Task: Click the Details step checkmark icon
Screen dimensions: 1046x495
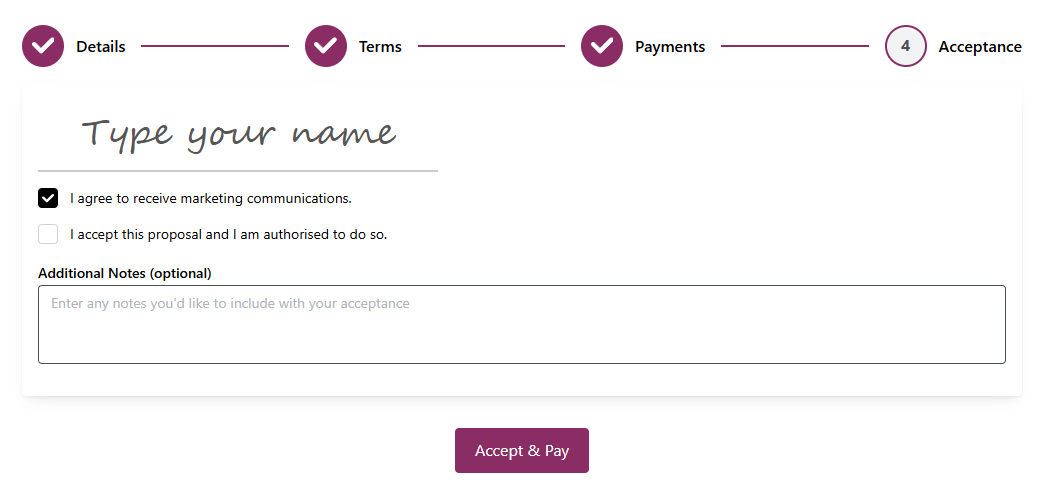Action: click(x=43, y=46)
